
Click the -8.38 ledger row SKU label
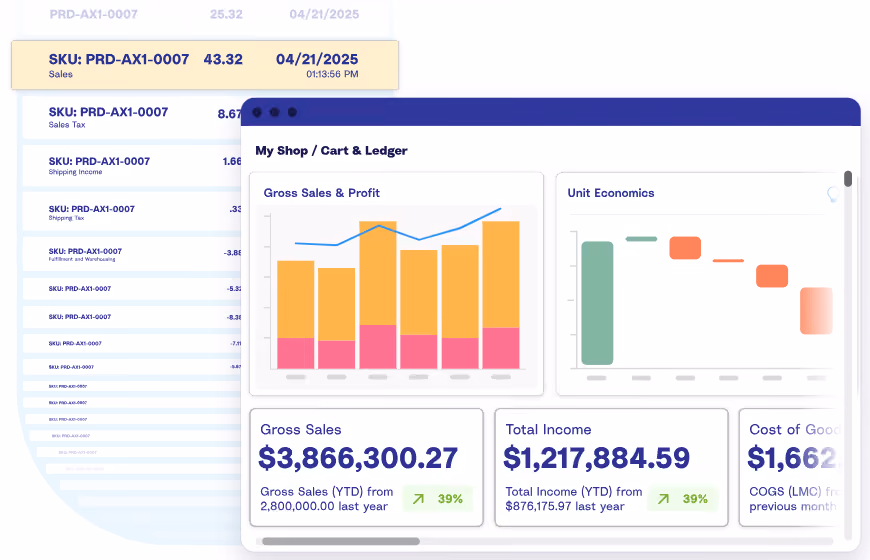[x=79, y=317]
